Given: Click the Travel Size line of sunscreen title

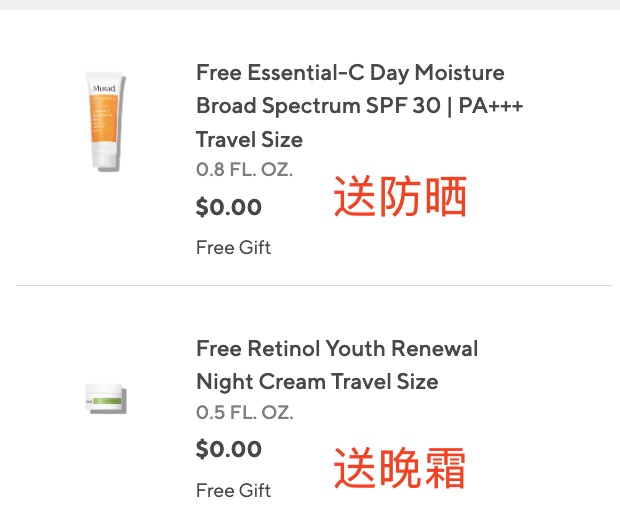Looking at the screenshot, I should click(x=249, y=139).
